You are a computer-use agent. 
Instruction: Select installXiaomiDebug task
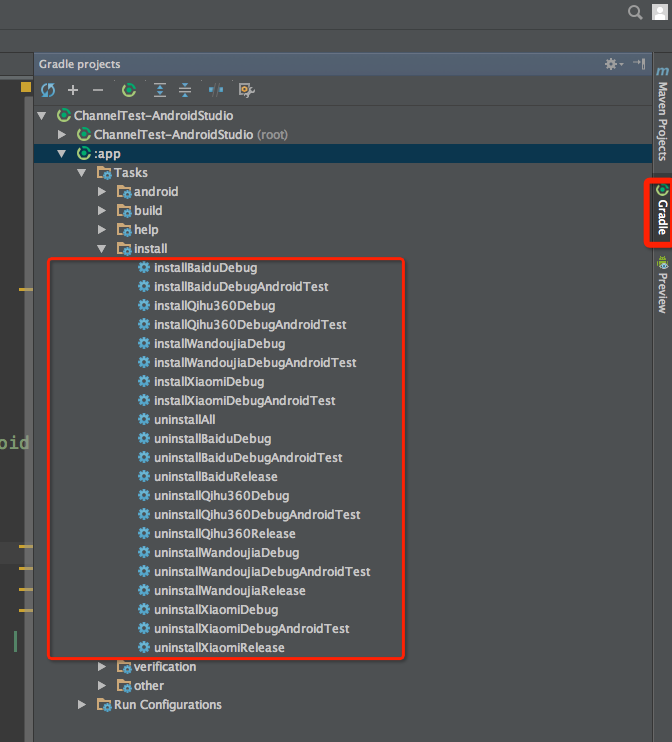click(x=209, y=381)
